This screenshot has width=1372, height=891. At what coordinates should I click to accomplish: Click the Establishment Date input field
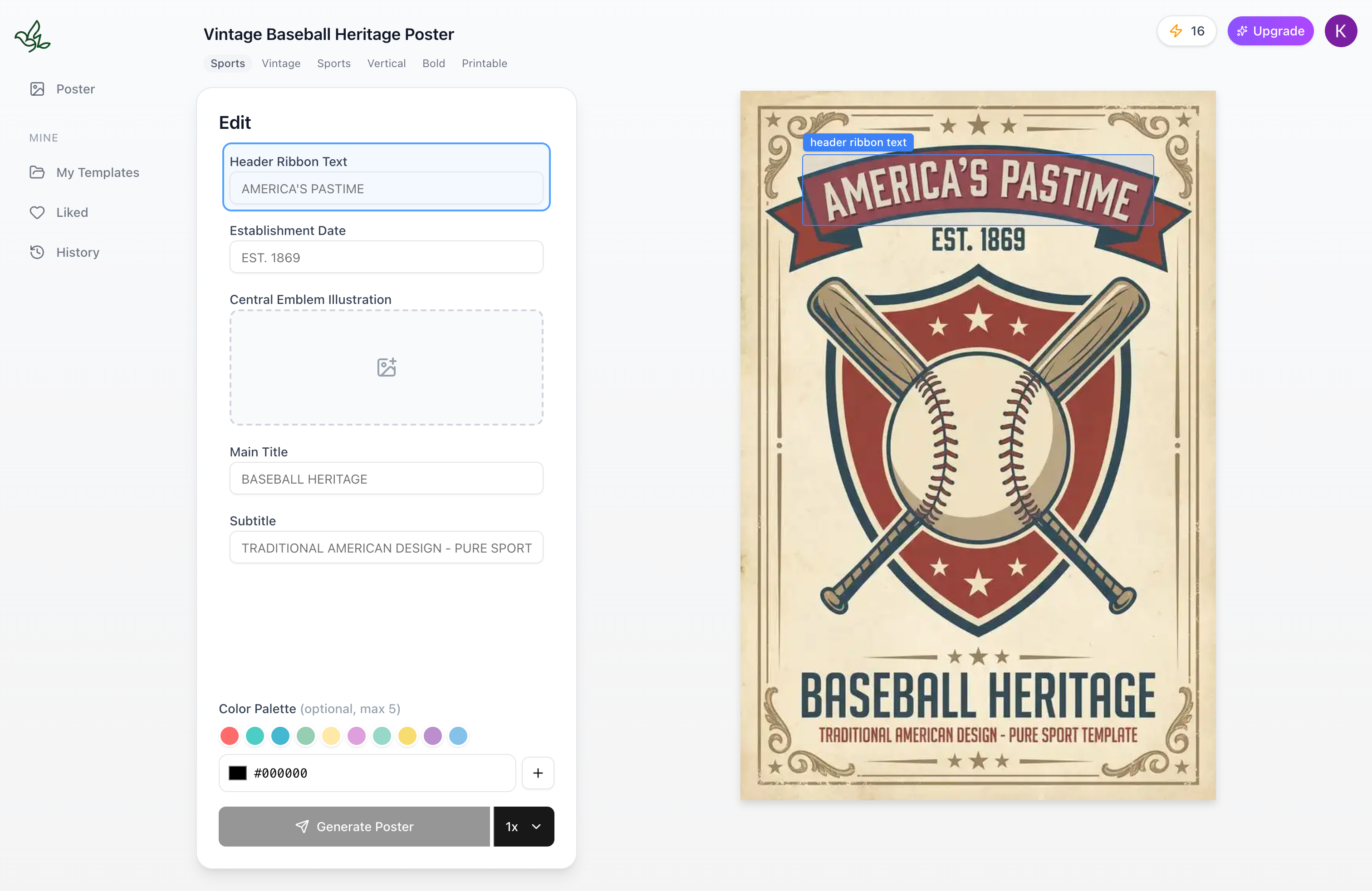386,257
